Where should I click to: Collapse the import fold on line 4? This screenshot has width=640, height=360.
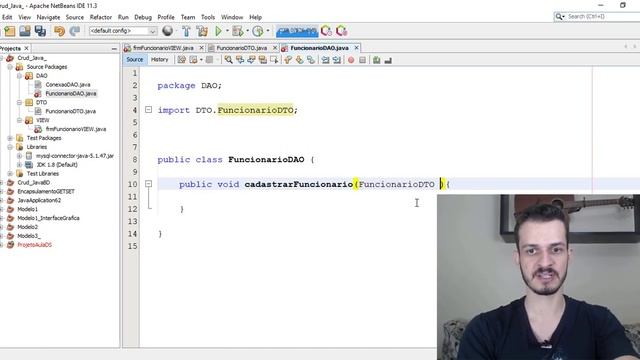[149, 110]
